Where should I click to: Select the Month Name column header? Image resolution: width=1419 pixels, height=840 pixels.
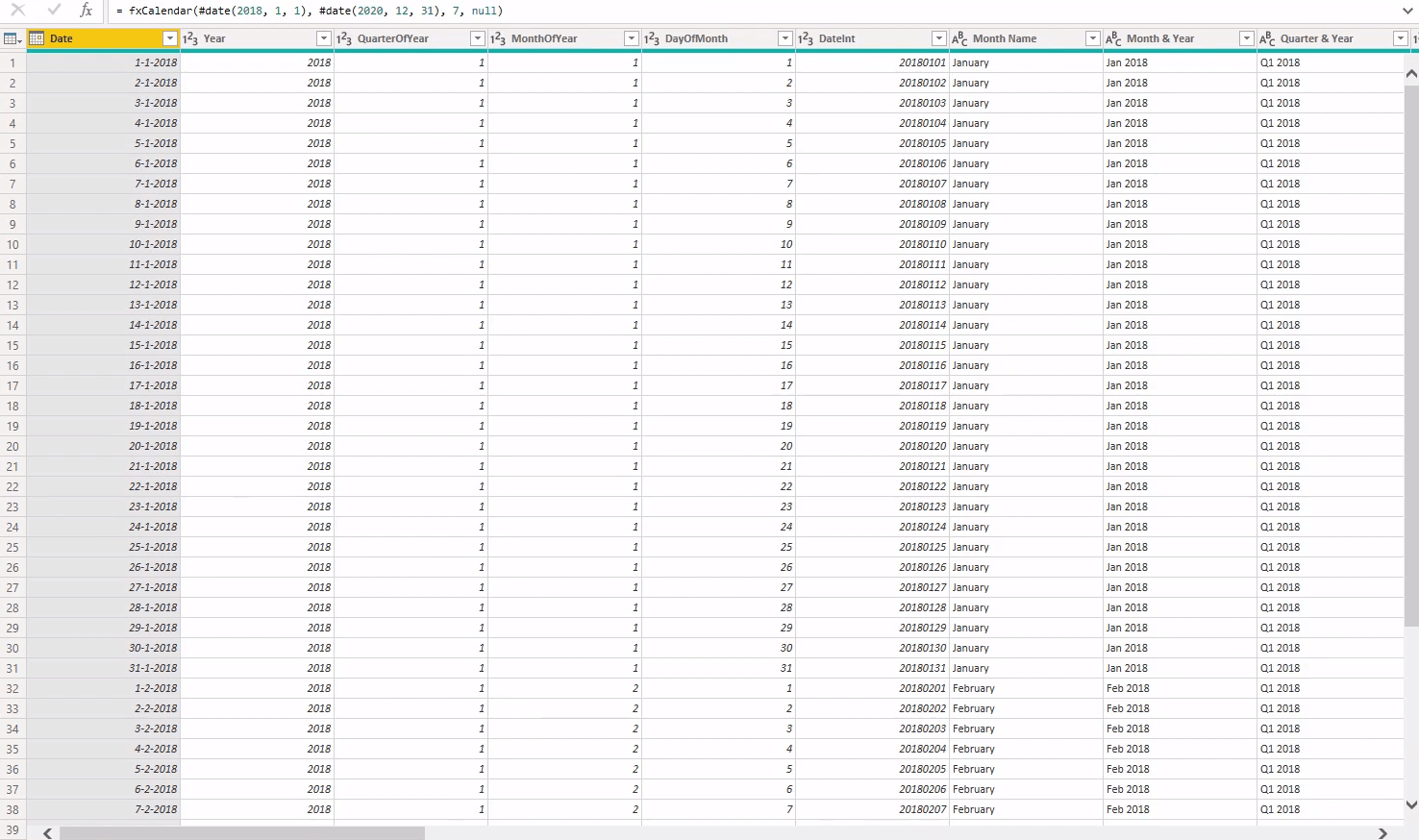pyautogui.click(x=1027, y=38)
